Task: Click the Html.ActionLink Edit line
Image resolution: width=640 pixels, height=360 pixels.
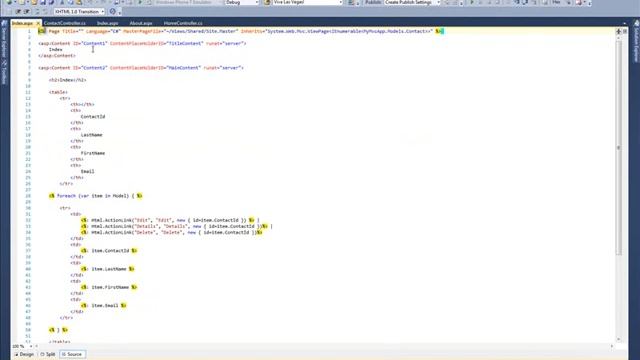Action: [170, 220]
